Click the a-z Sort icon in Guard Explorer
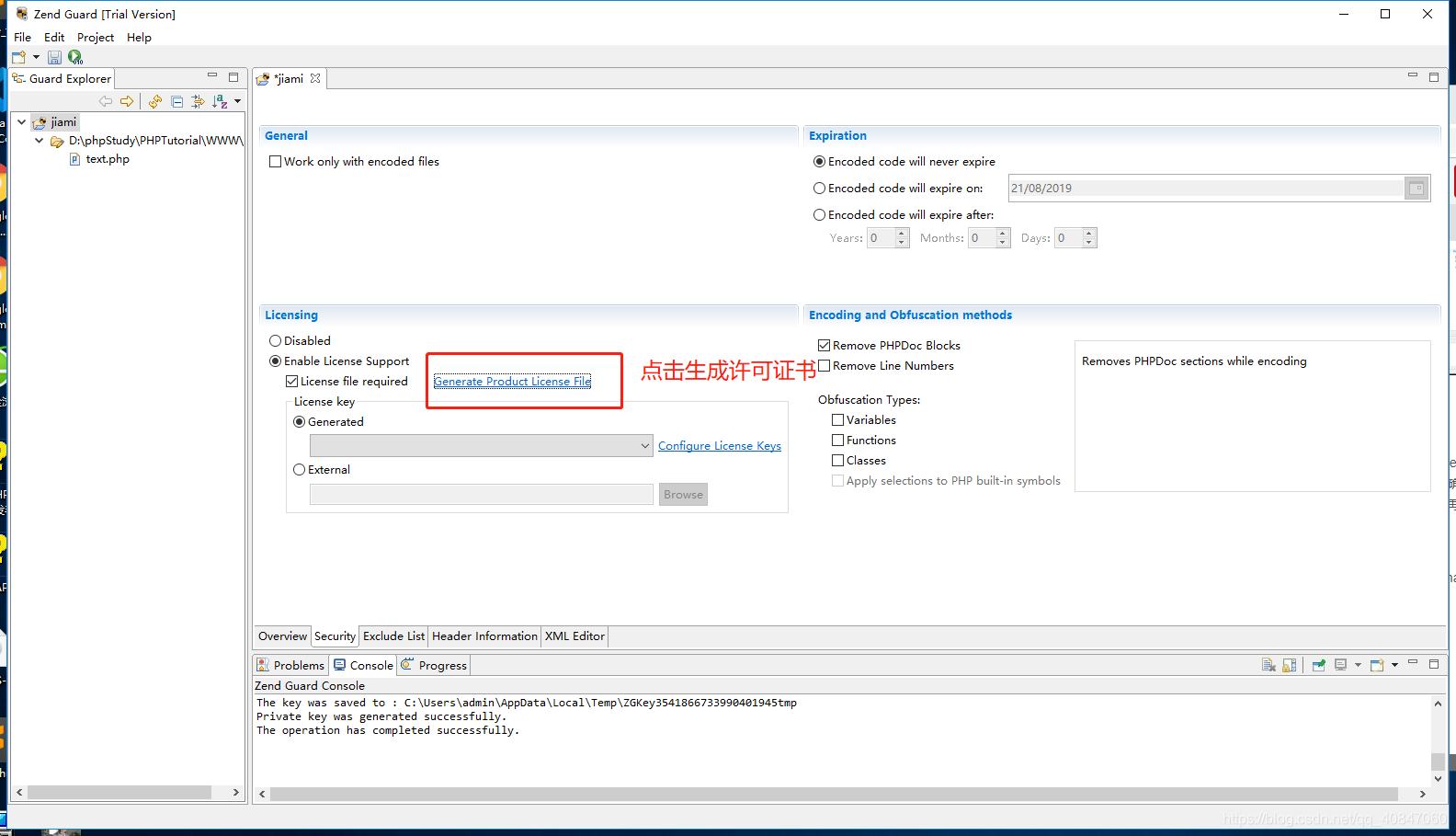This screenshot has height=836, width=1456. click(220, 101)
